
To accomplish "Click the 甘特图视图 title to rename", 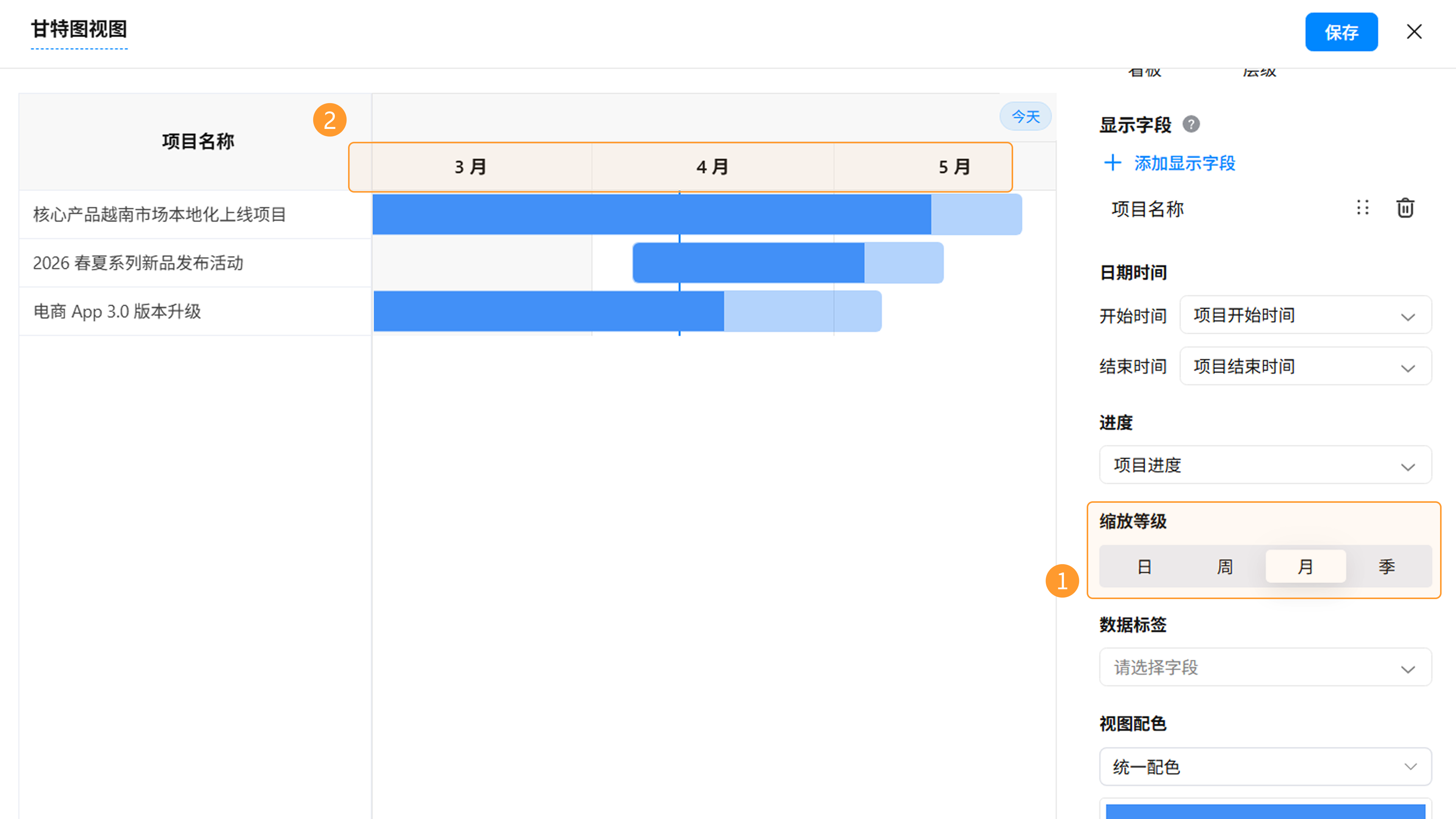I will (79, 30).
